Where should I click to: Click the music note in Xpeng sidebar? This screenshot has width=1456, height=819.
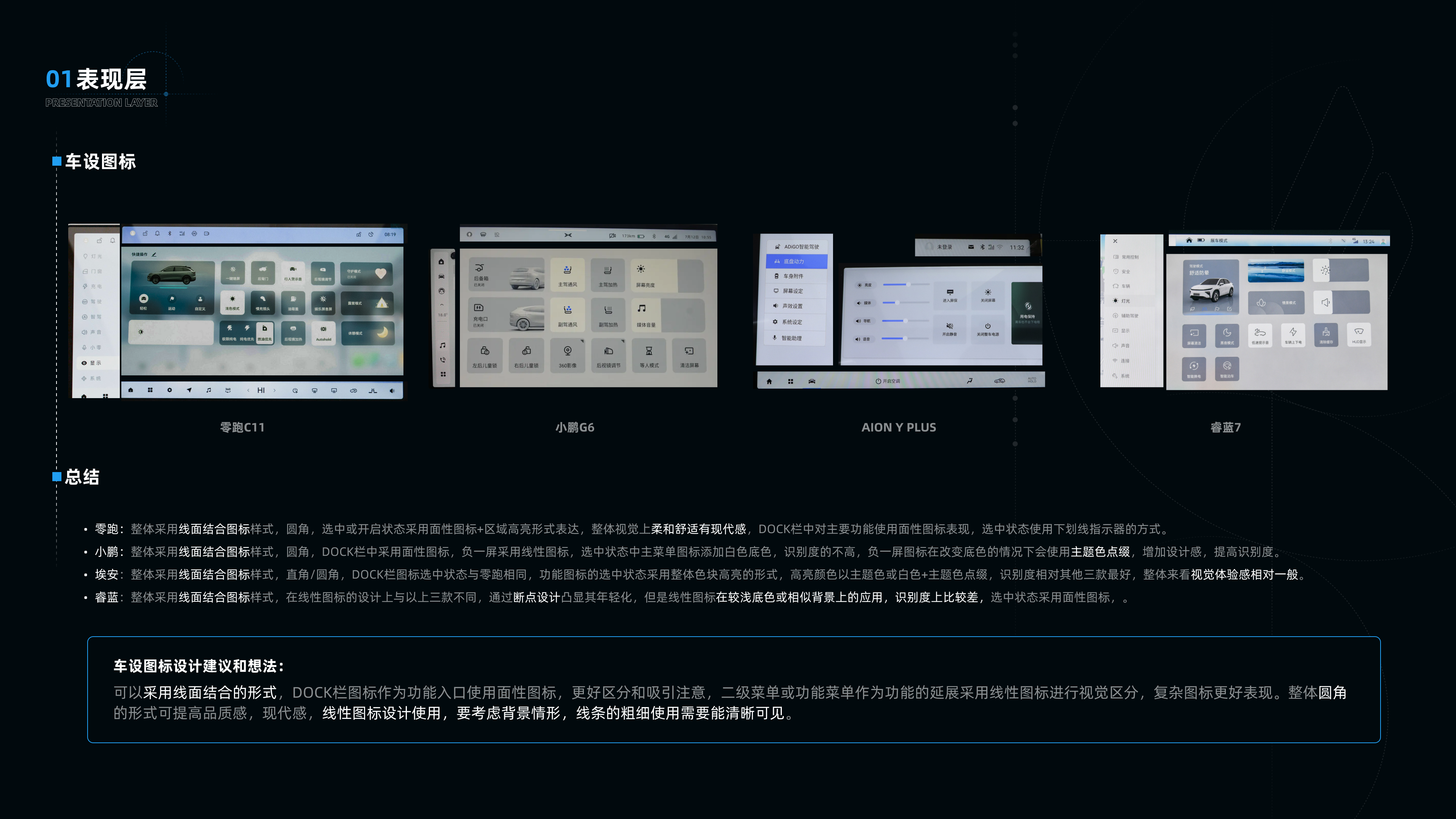point(442,345)
